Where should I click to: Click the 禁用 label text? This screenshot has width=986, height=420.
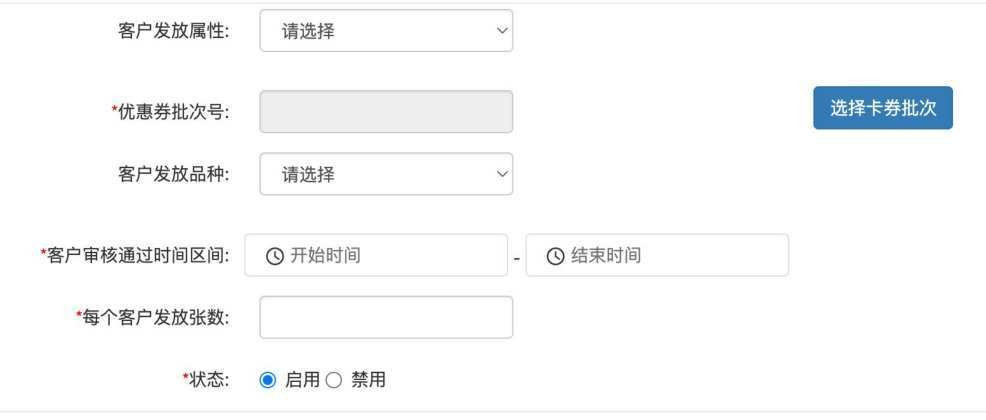point(368,380)
